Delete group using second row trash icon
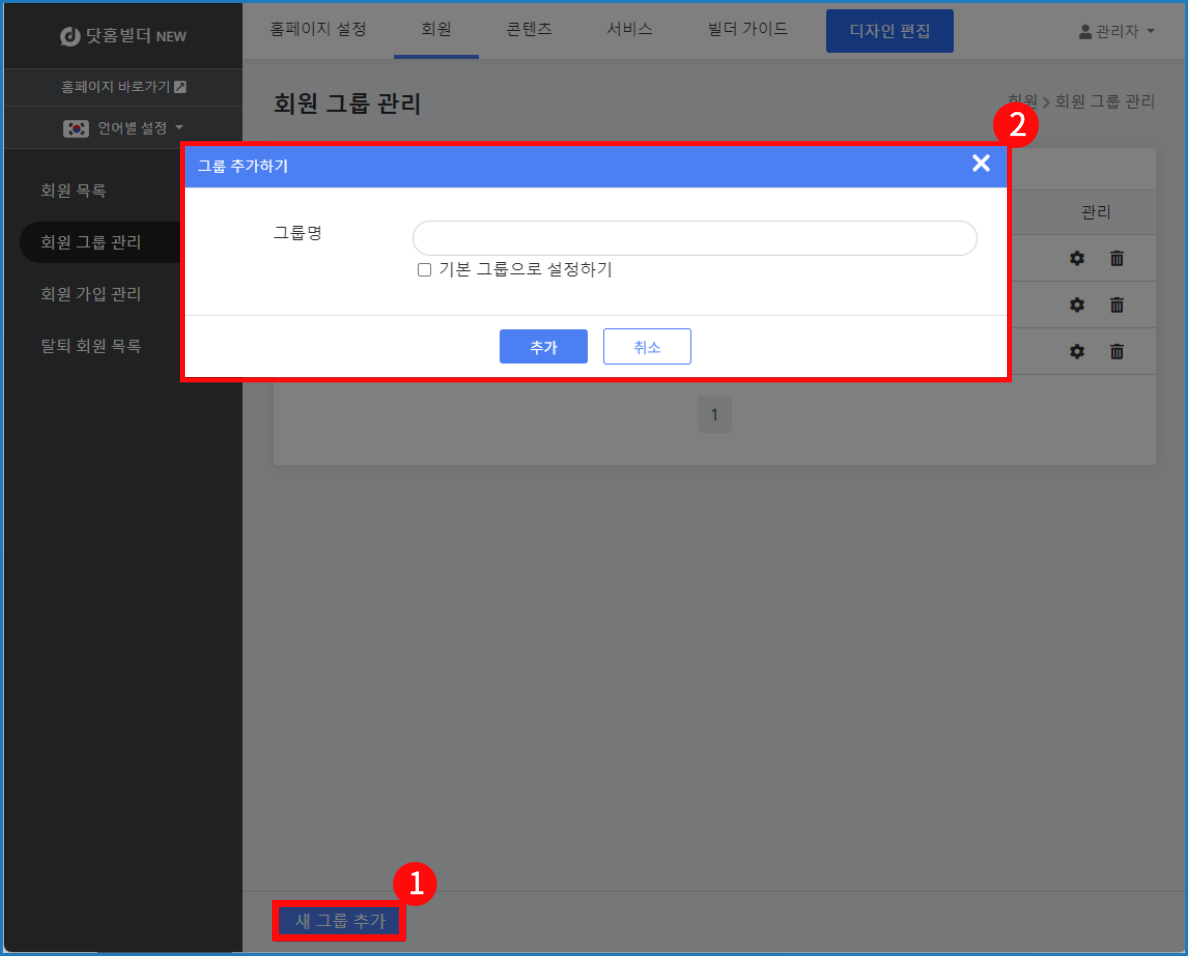Screen dimensions: 1188x956 [1117, 305]
